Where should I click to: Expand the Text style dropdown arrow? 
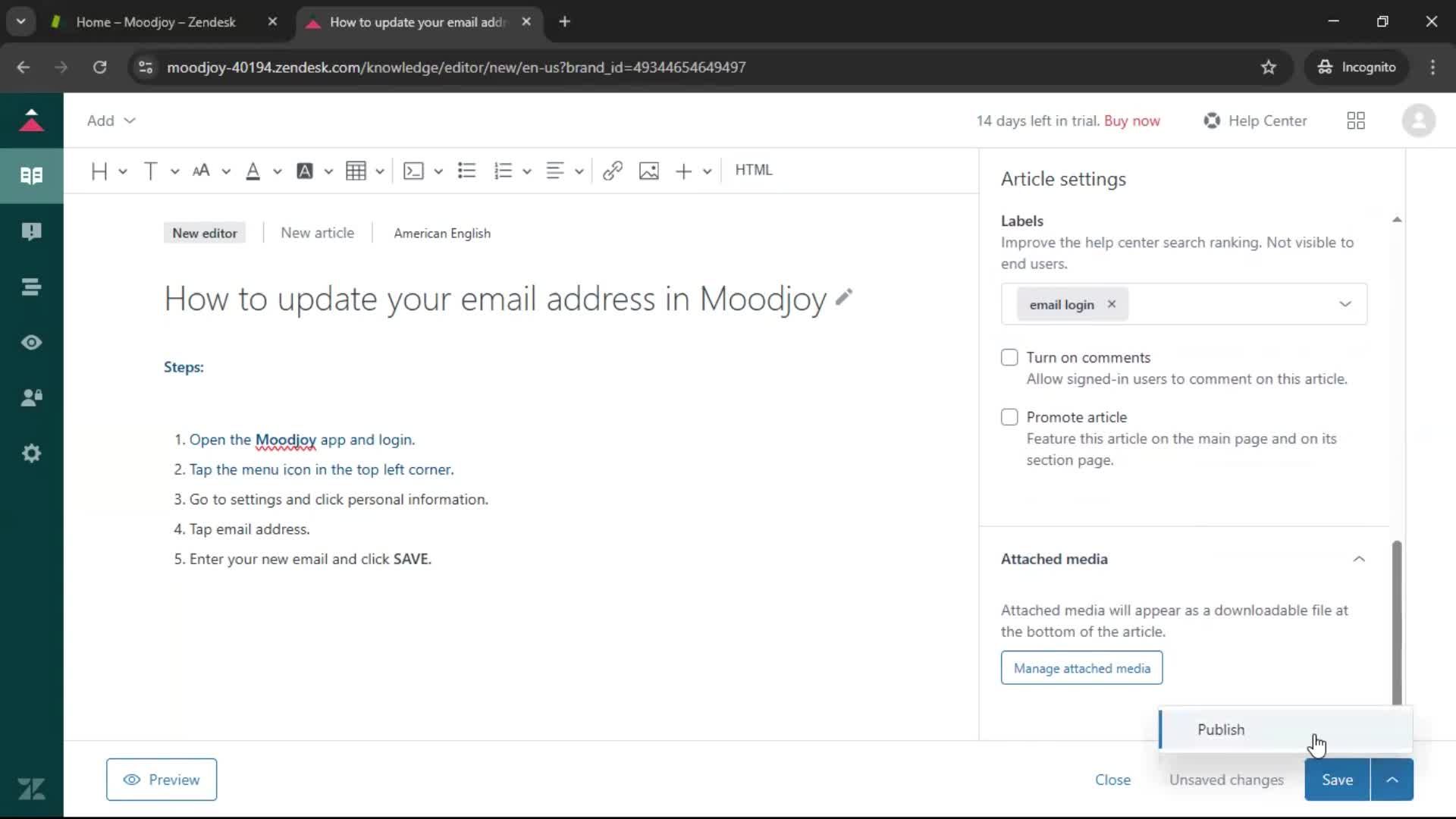[x=174, y=171]
